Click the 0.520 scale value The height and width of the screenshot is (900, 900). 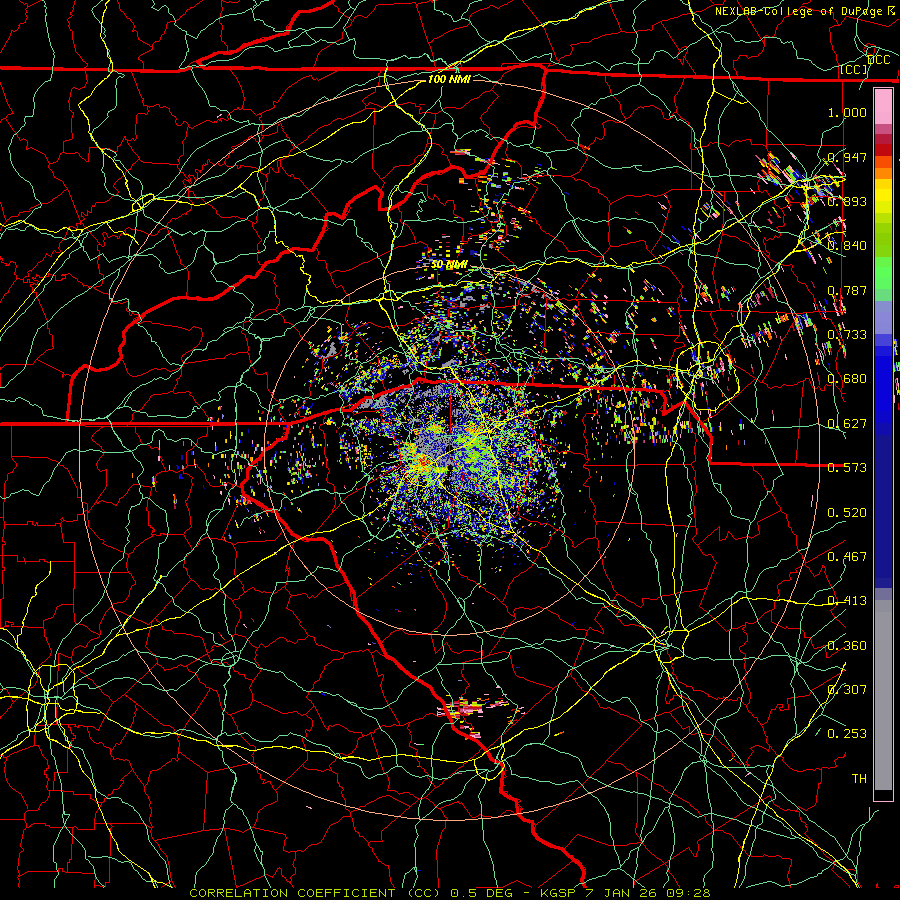coord(847,513)
